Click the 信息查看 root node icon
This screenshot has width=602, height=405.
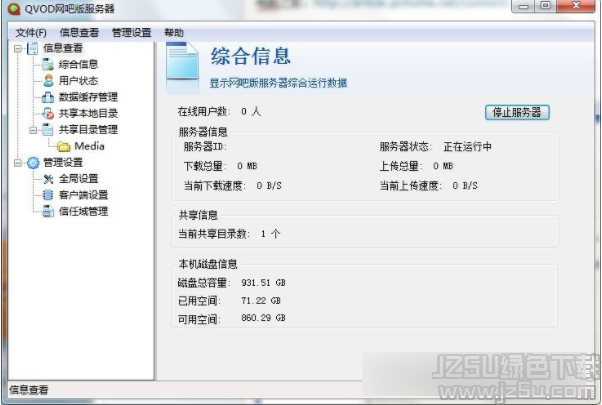click(x=33, y=48)
